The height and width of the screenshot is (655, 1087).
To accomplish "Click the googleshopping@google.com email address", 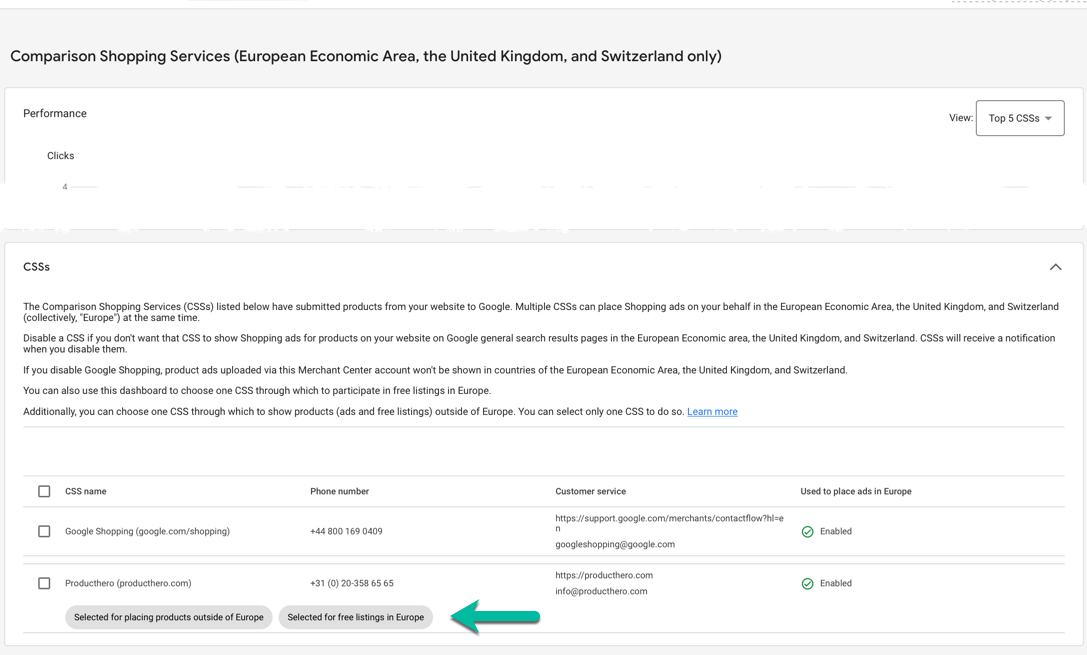I will (615, 544).
